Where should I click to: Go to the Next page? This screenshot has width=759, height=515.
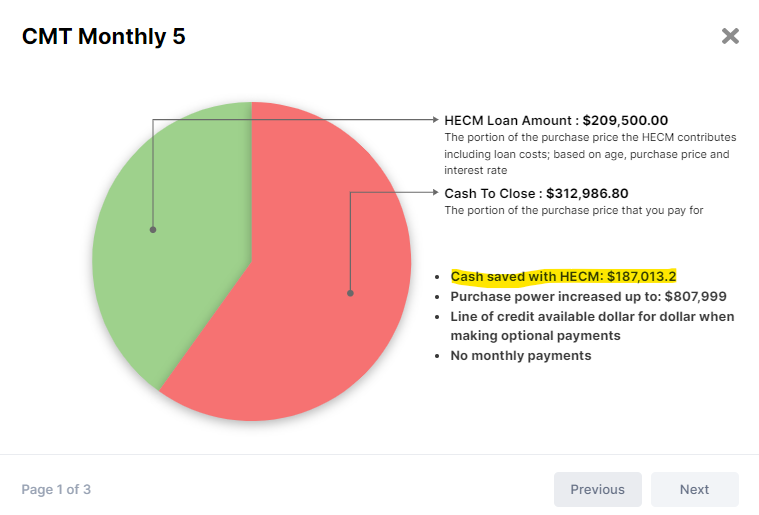(695, 489)
